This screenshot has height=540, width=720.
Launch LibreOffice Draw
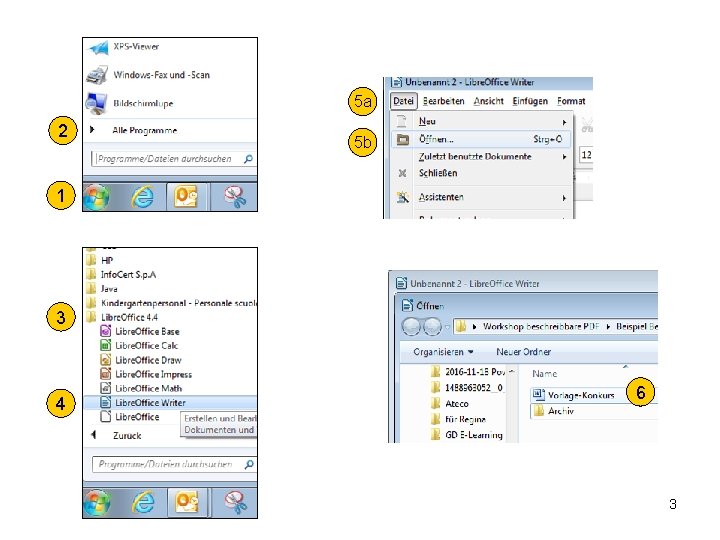point(141,360)
